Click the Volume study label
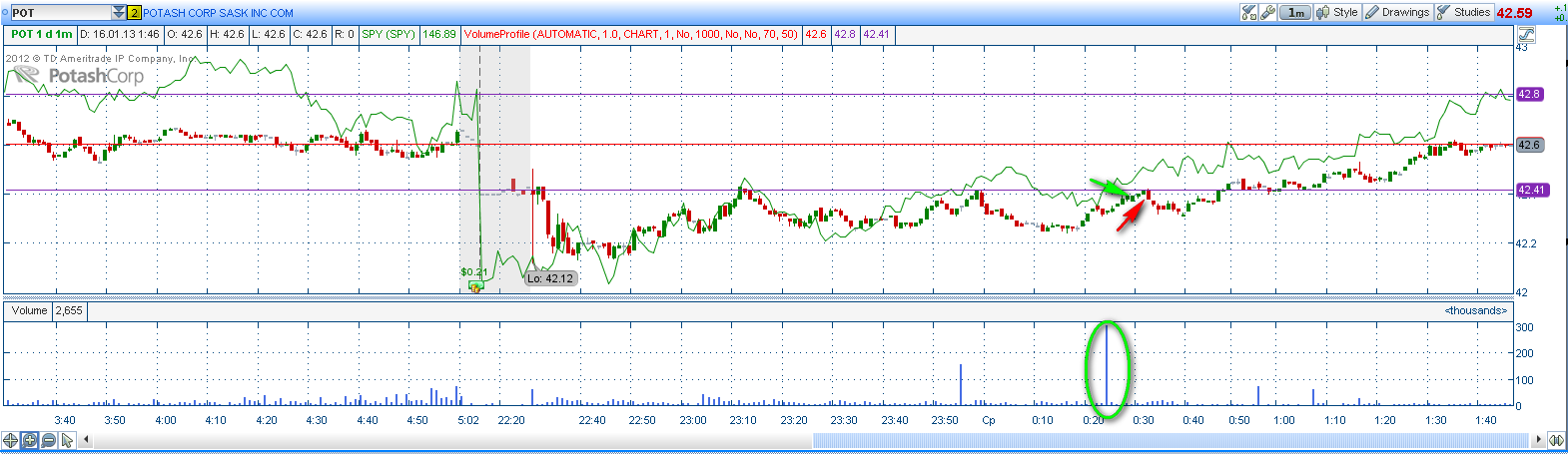The image size is (1568, 455). coord(29,310)
